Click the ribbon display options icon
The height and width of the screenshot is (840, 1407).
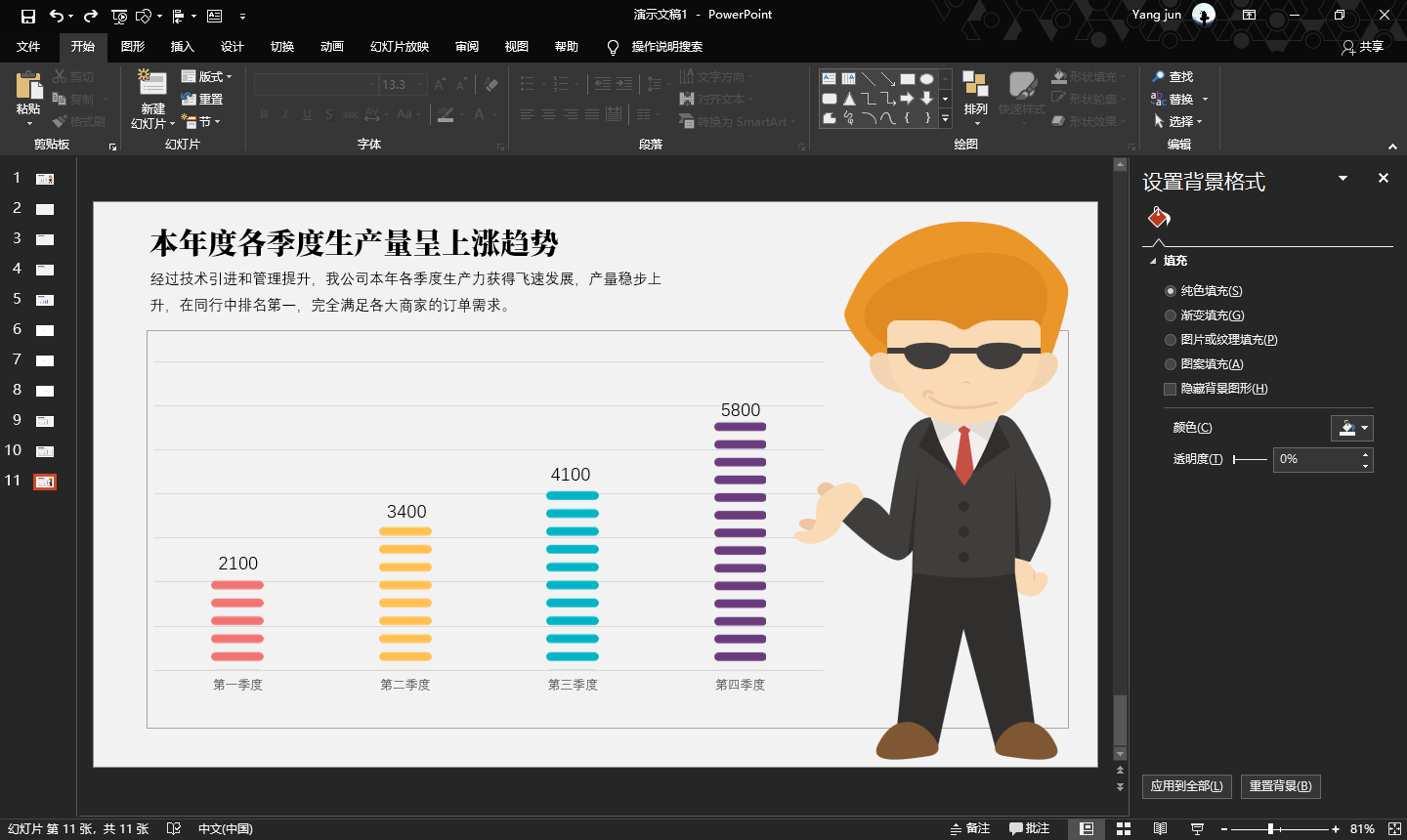1249,15
